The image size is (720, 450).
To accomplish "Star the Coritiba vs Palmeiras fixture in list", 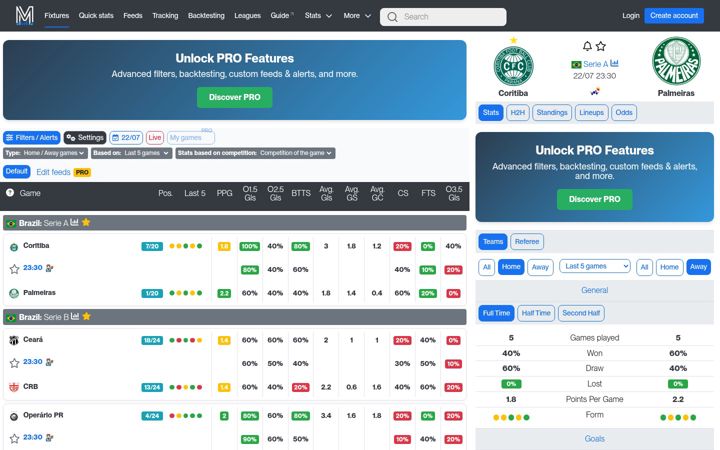I will pyautogui.click(x=14, y=269).
